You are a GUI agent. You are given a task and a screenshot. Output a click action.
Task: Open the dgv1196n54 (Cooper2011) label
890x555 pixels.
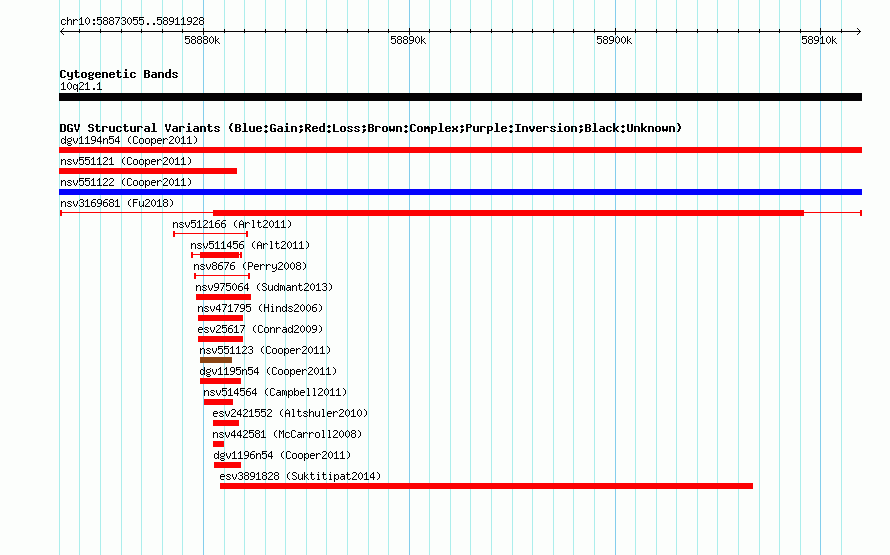point(282,455)
